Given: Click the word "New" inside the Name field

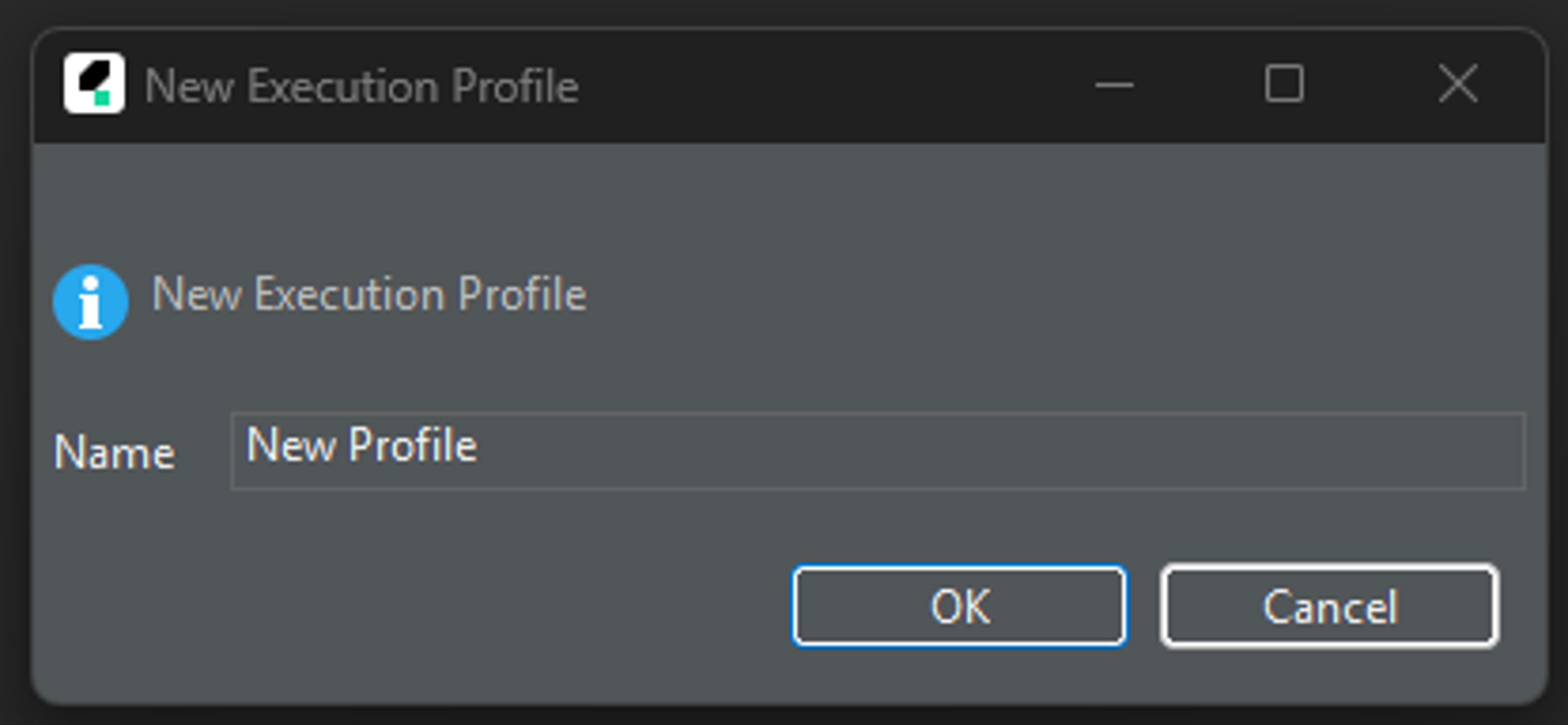Looking at the screenshot, I should click(x=290, y=445).
